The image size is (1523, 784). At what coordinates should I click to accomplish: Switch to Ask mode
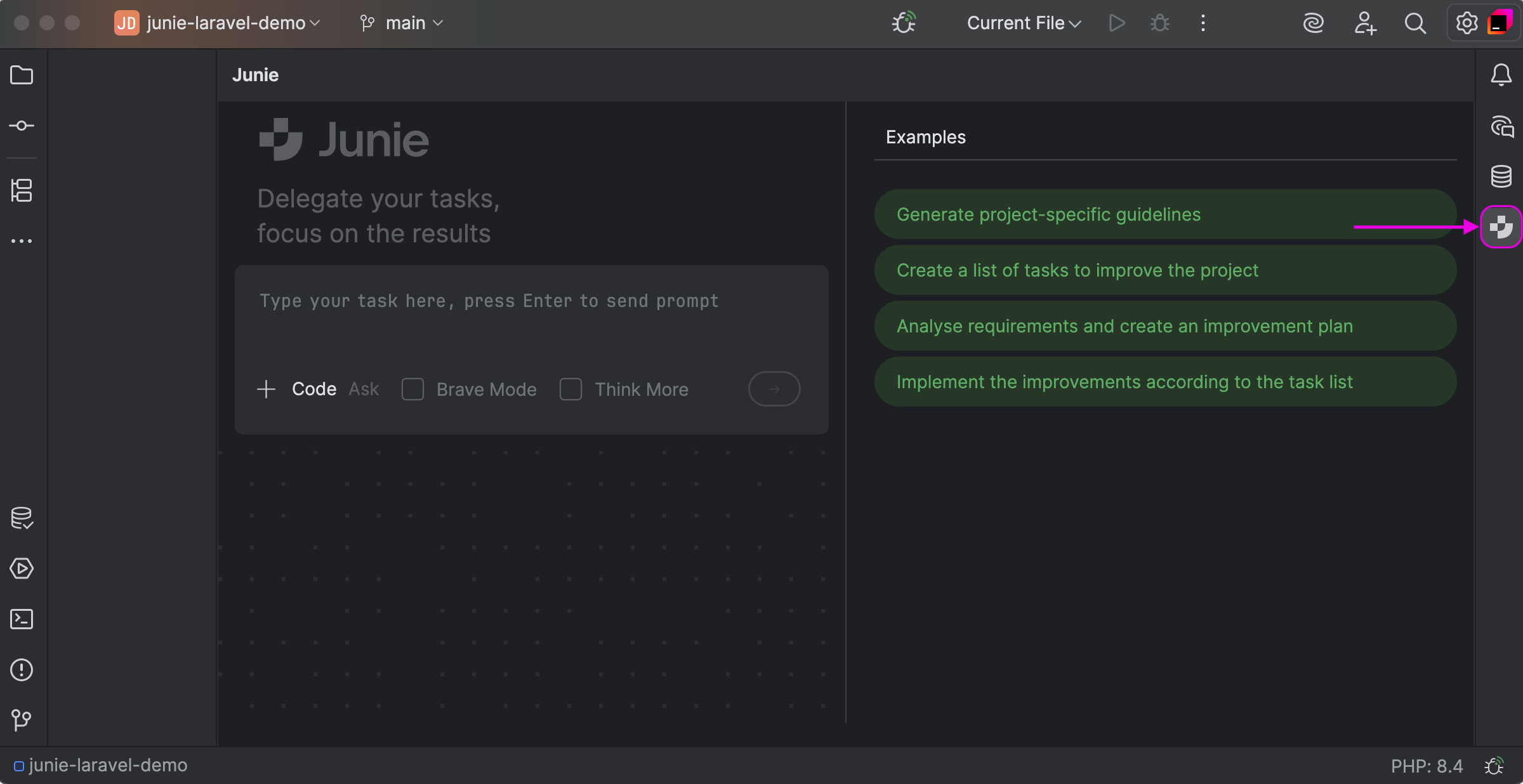[364, 389]
